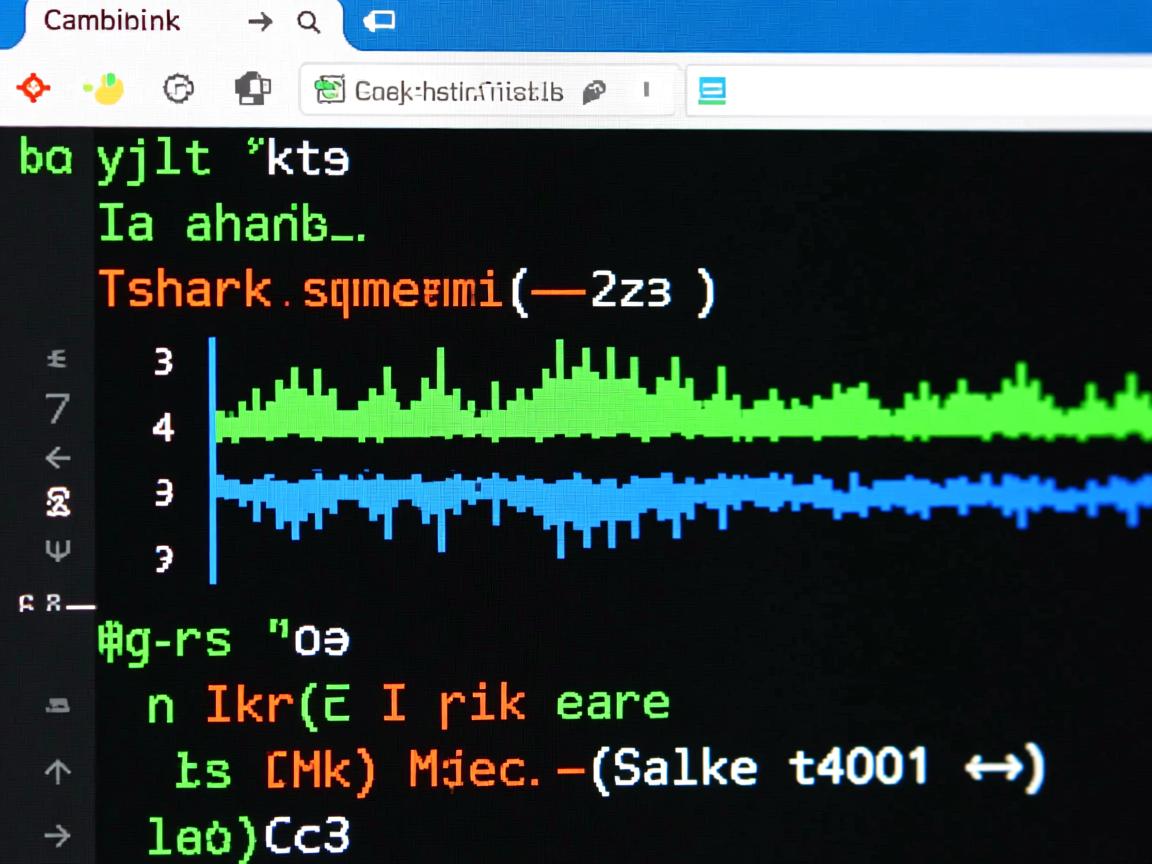Switch to the Cambibink browser tab
Image resolution: width=1152 pixels, height=864 pixels.
click(x=112, y=21)
